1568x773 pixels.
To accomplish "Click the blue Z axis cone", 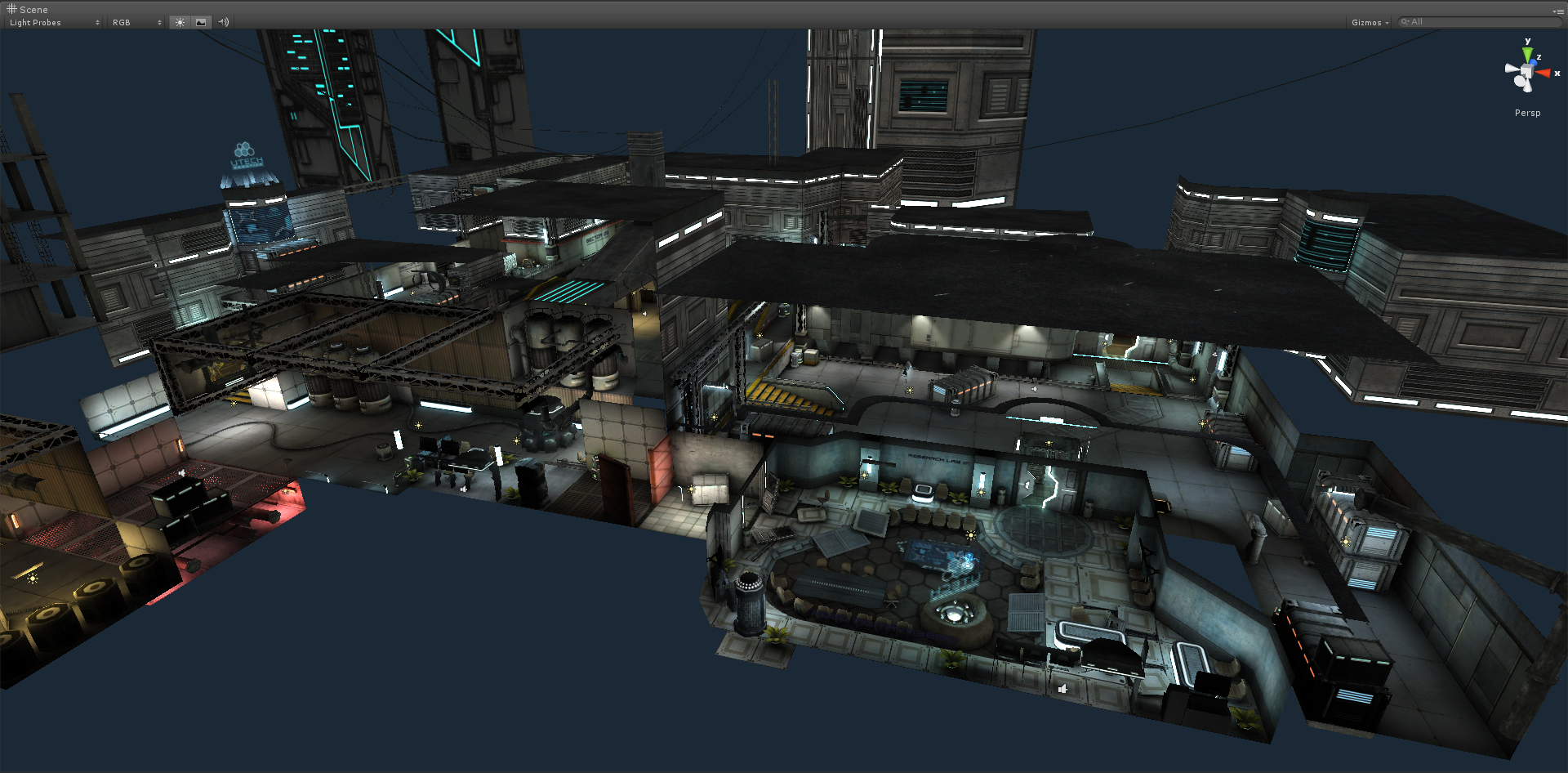I will click(1533, 62).
